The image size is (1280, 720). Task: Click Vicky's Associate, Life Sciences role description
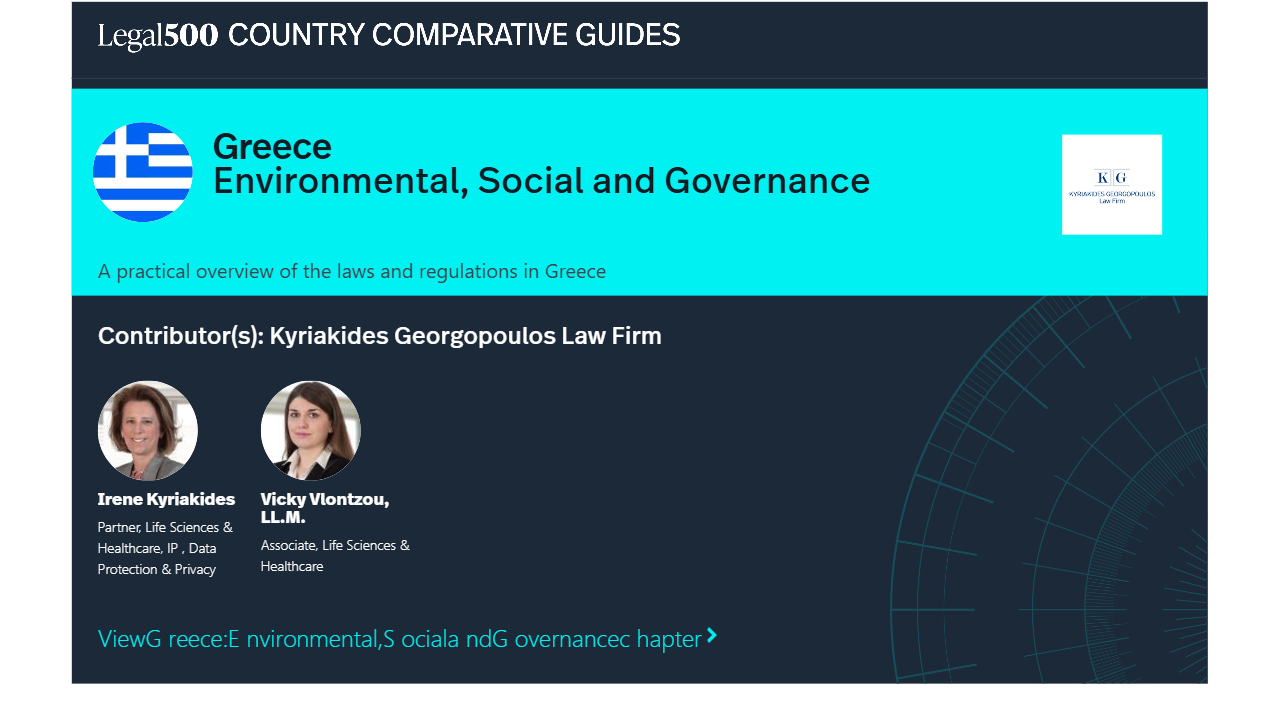point(335,555)
